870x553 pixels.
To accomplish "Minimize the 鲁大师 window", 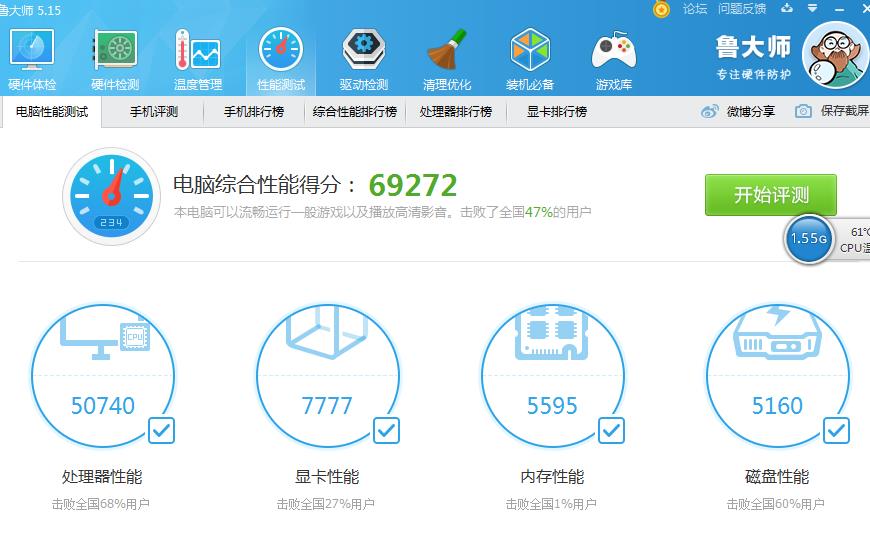I will tap(839, 9).
